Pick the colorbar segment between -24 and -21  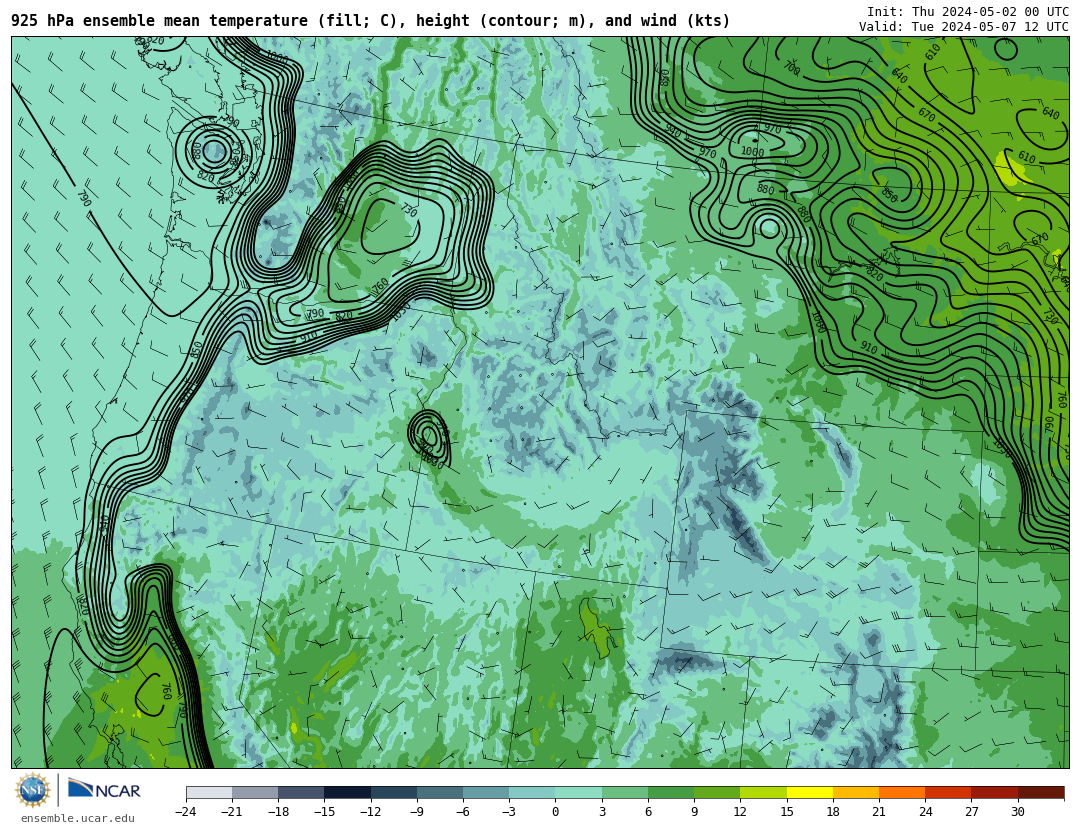pyautogui.click(x=209, y=792)
